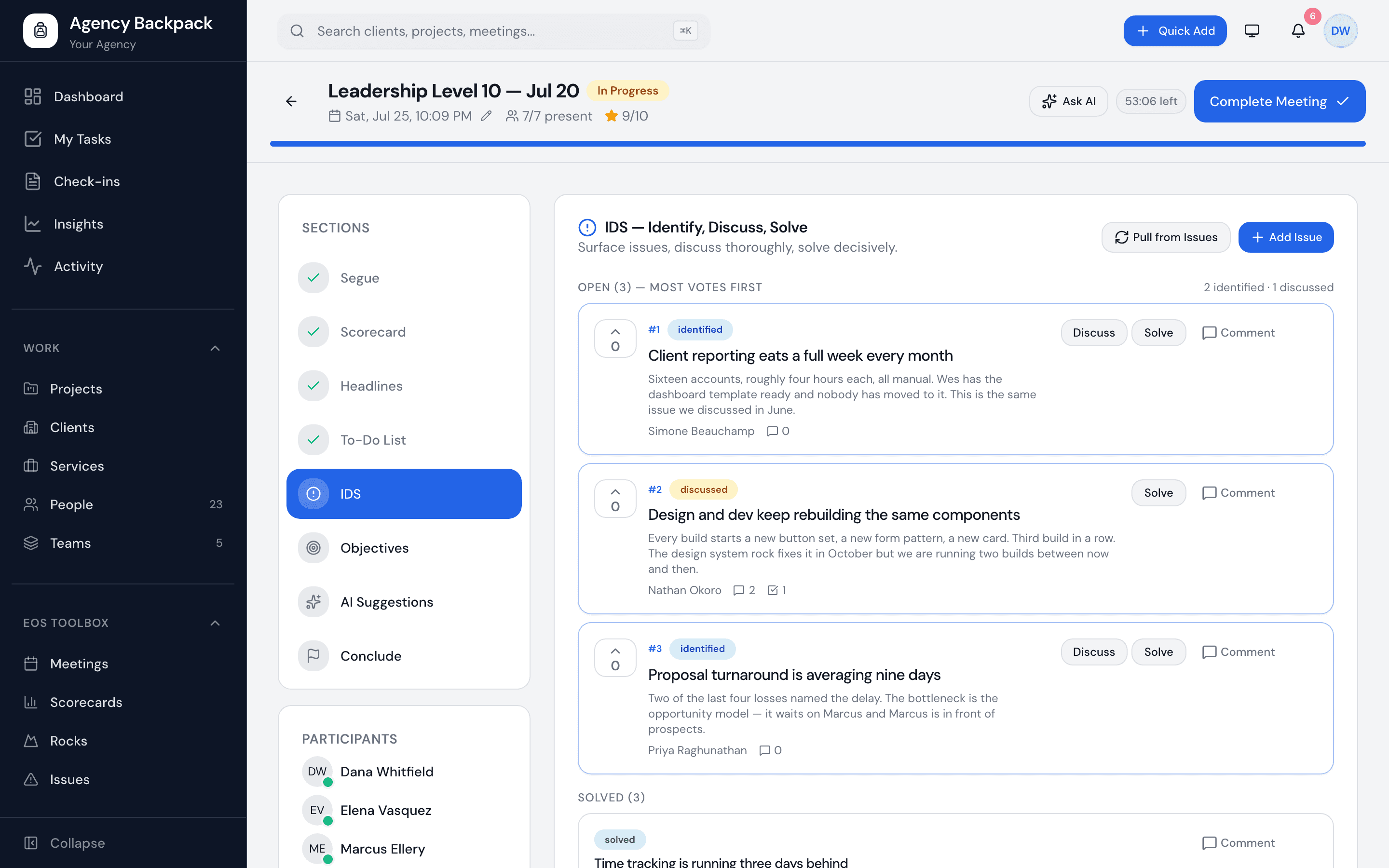Open People list

123,504
